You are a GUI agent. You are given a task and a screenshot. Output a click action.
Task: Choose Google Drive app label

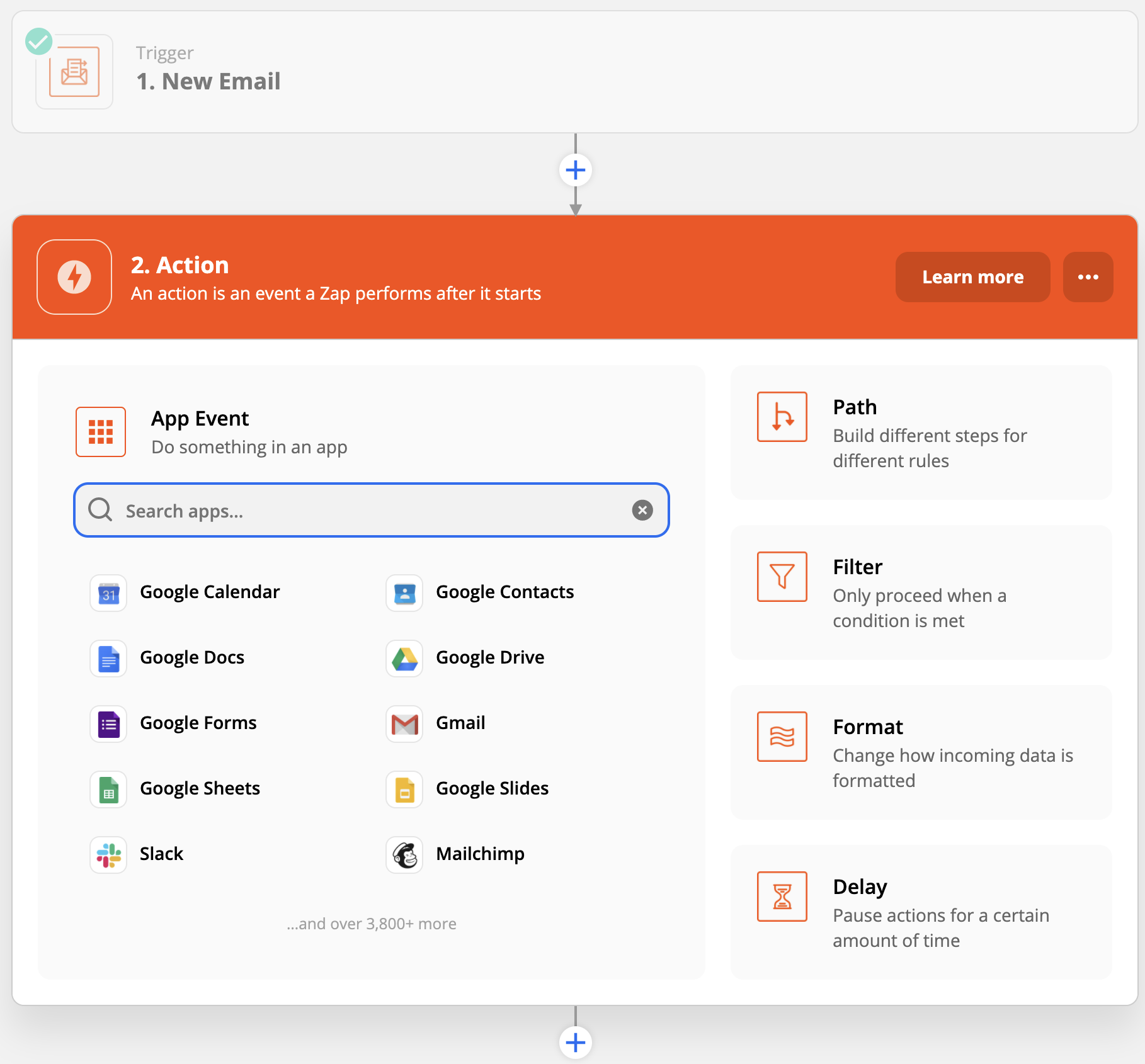pos(490,657)
